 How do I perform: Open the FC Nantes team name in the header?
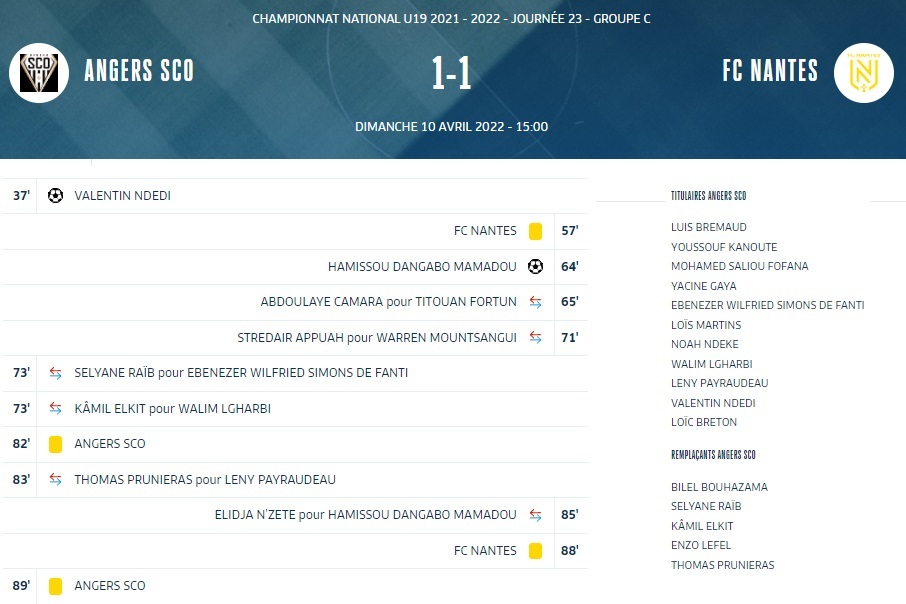pyautogui.click(x=770, y=71)
